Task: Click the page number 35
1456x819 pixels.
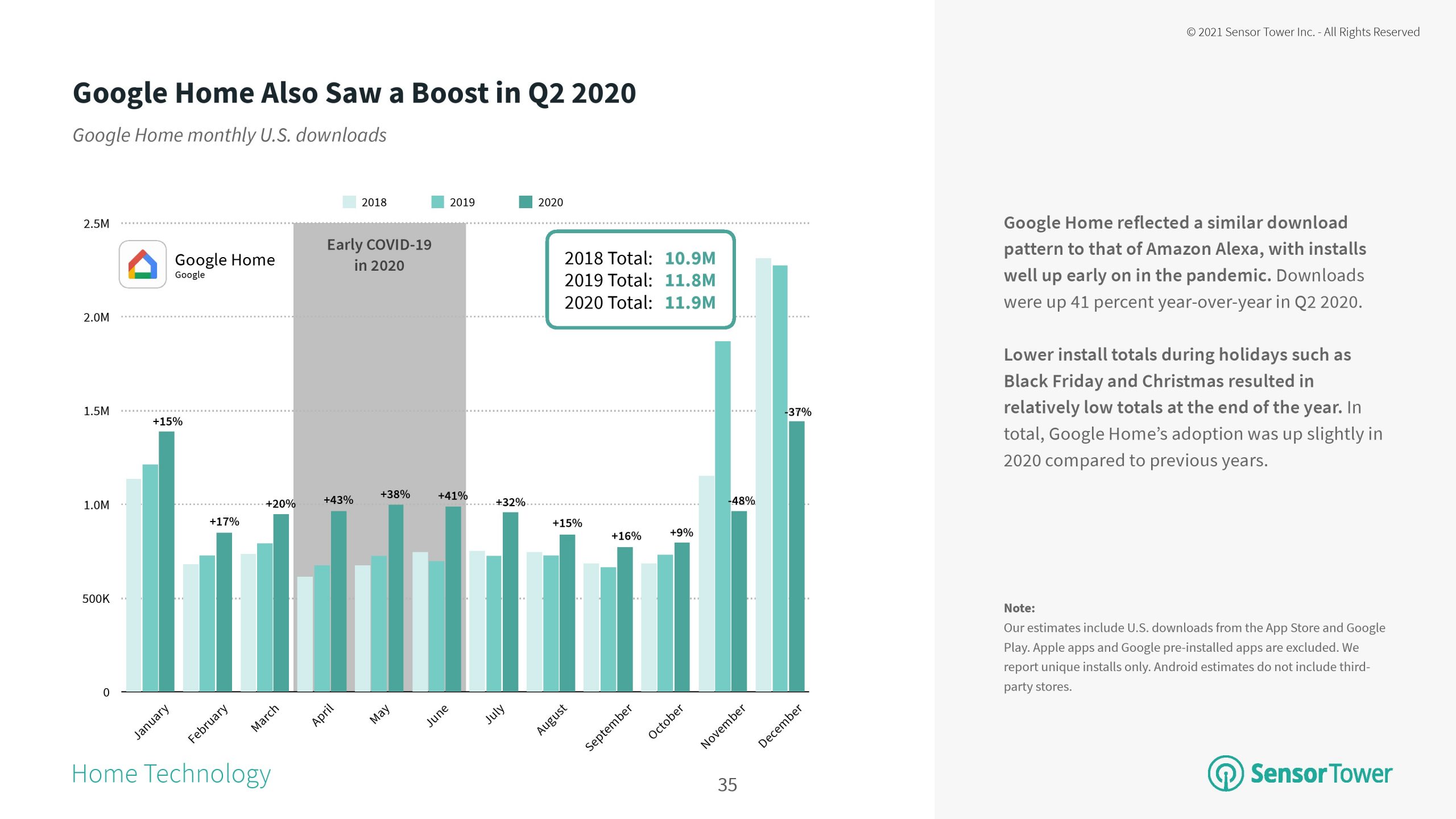Action: click(x=727, y=785)
